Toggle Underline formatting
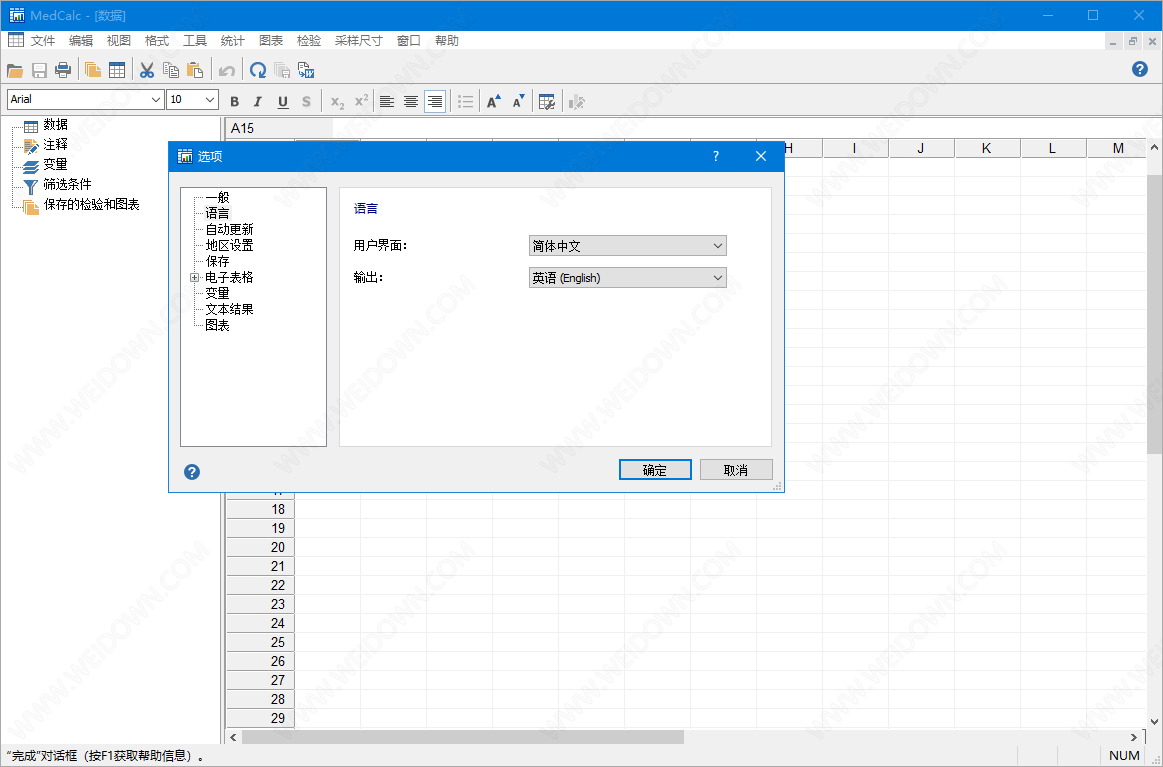 pos(283,102)
